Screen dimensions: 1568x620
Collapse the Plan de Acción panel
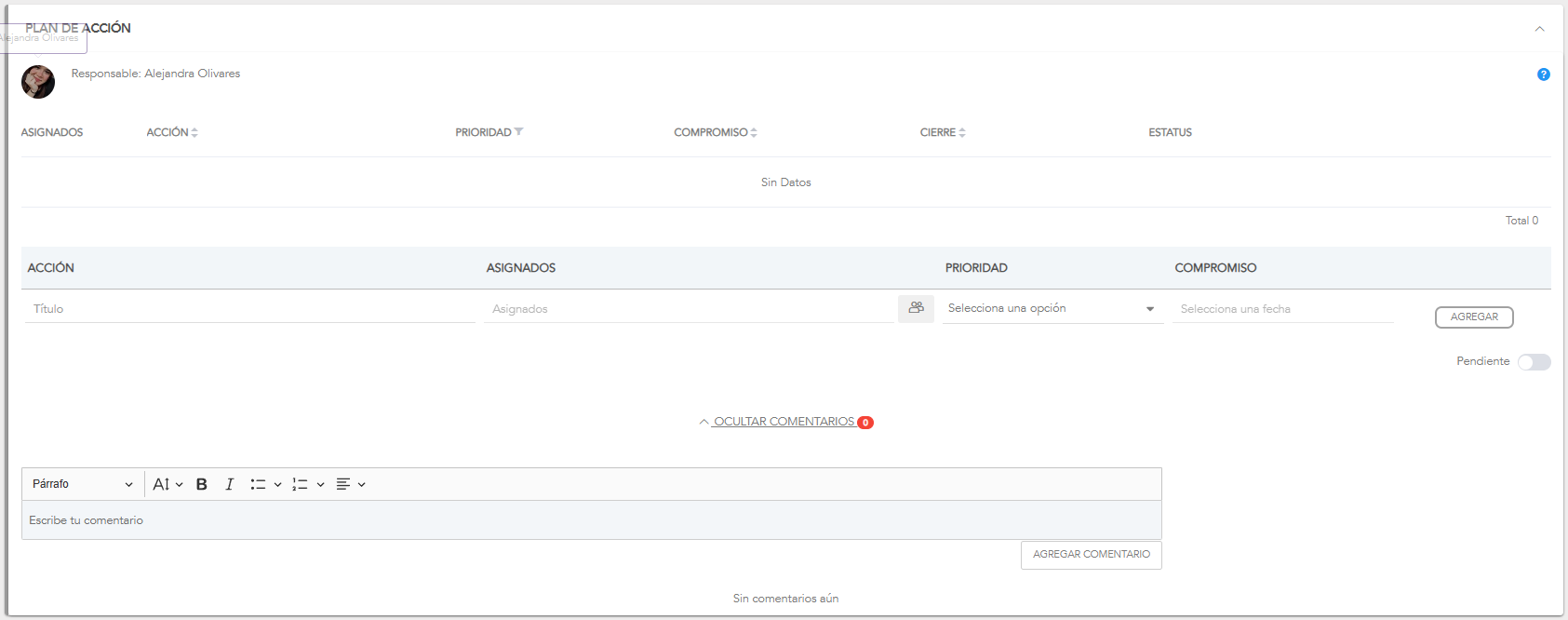pyautogui.click(x=1539, y=29)
